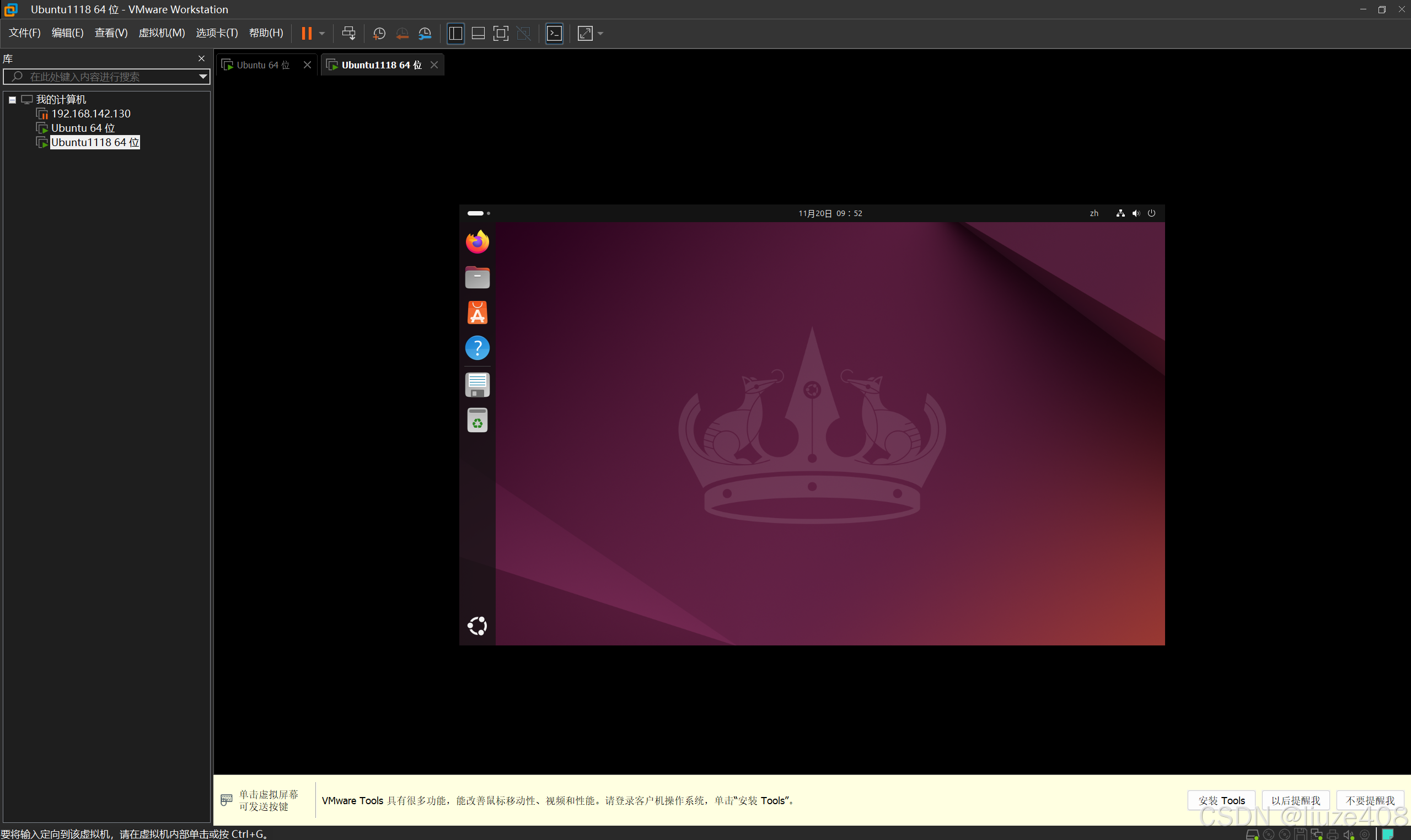Open the 虚拟机(M) menu

(x=162, y=33)
